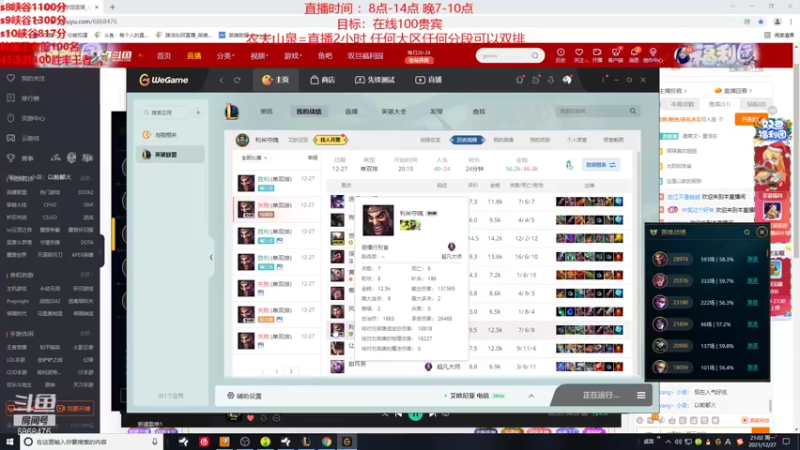Open the 发现 tab
Image resolution: width=800 pixels, height=450 pixels.
[x=436, y=111]
